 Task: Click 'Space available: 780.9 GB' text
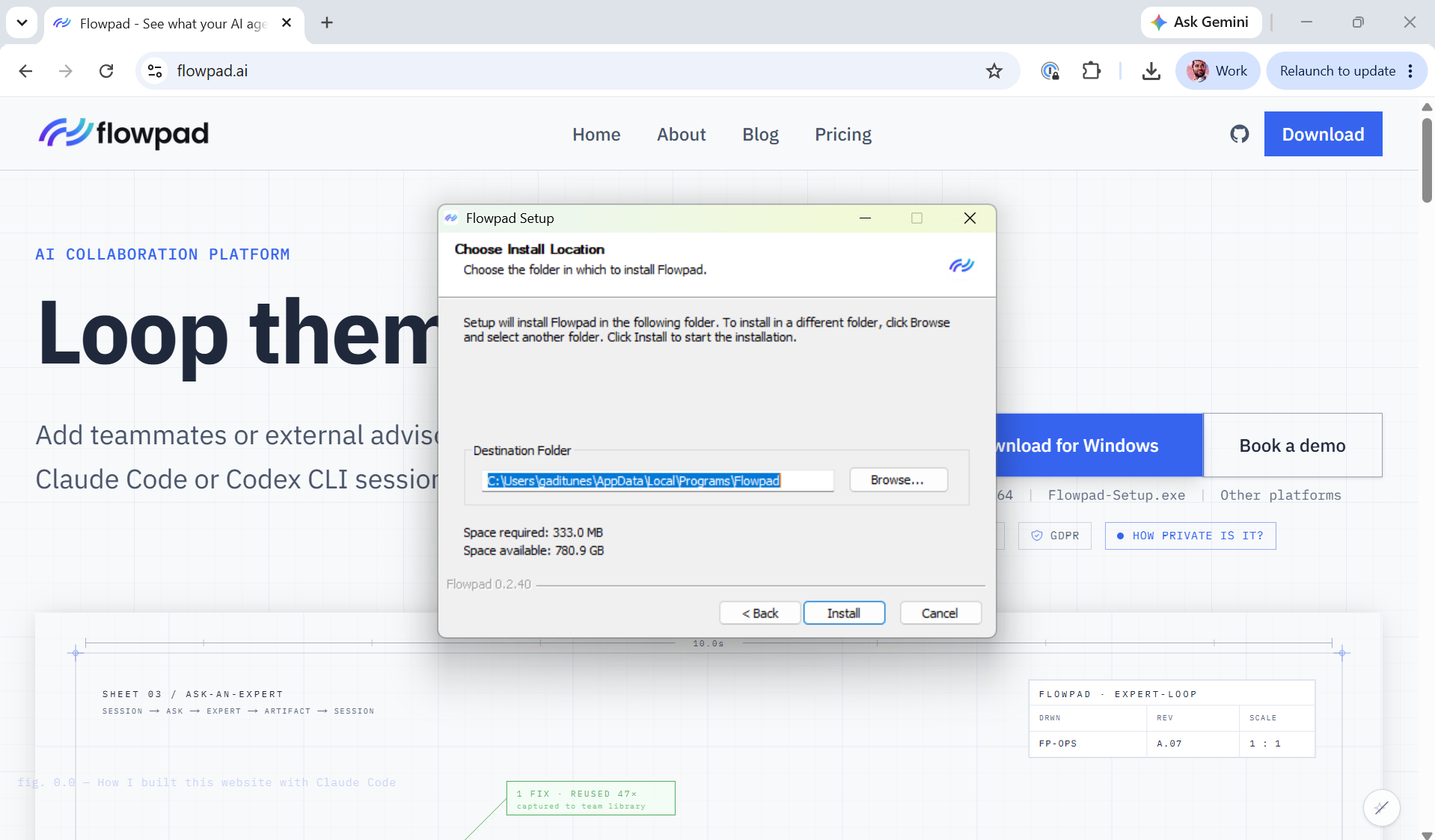533,551
